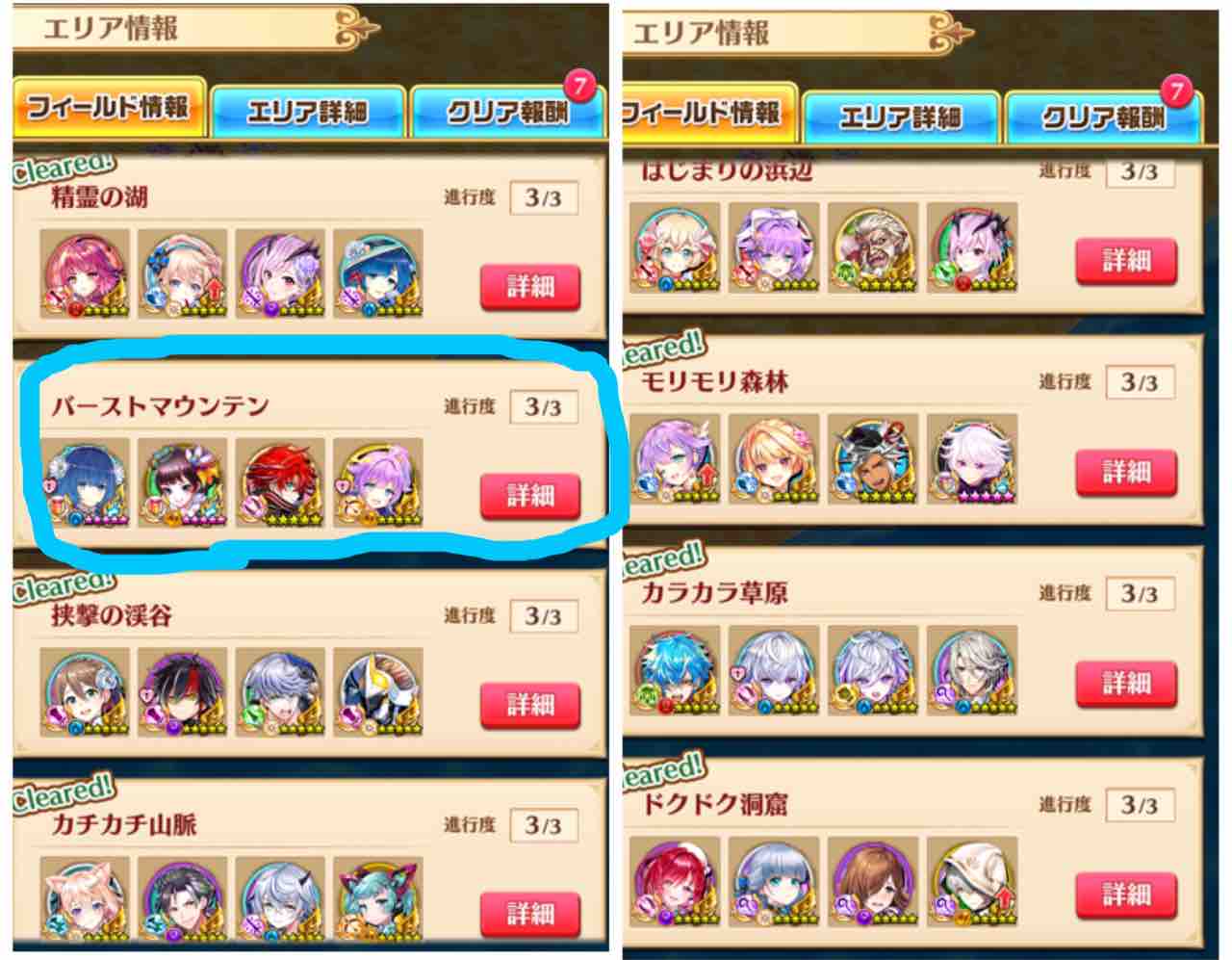
Task: Select blue-haired first character in バーストマウンテン
Action: 85,482
